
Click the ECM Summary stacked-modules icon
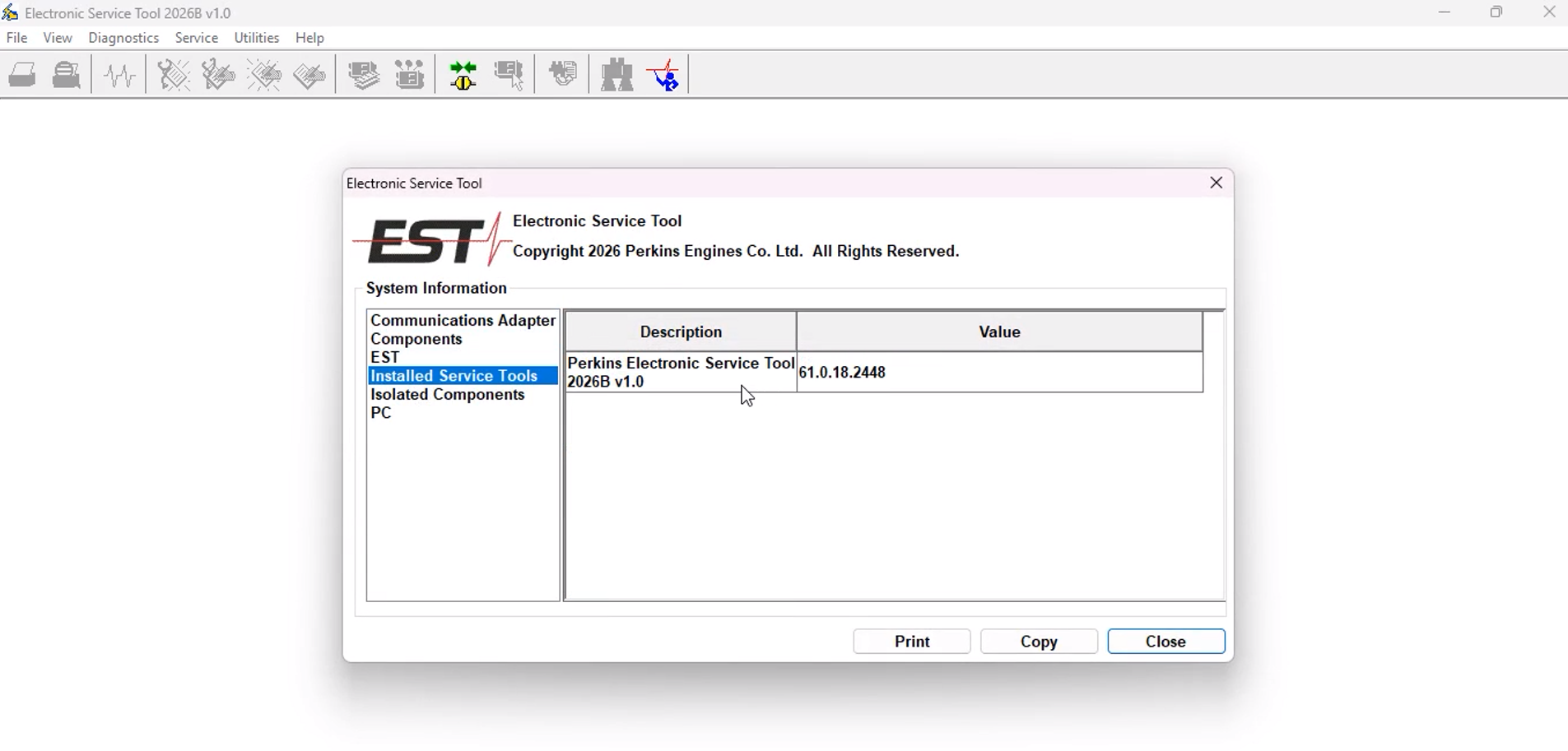[x=364, y=76]
